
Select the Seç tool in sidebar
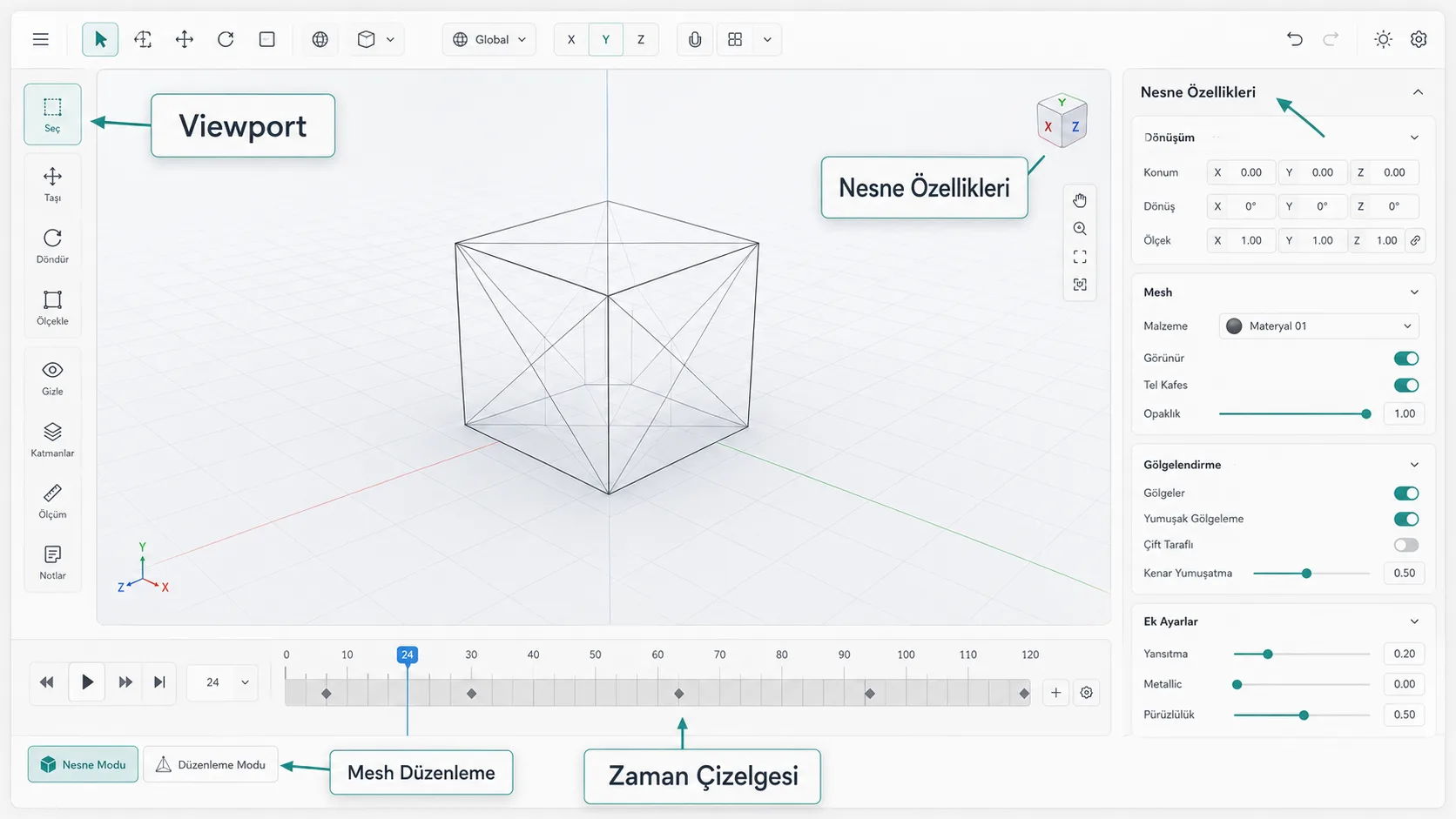(52, 114)
